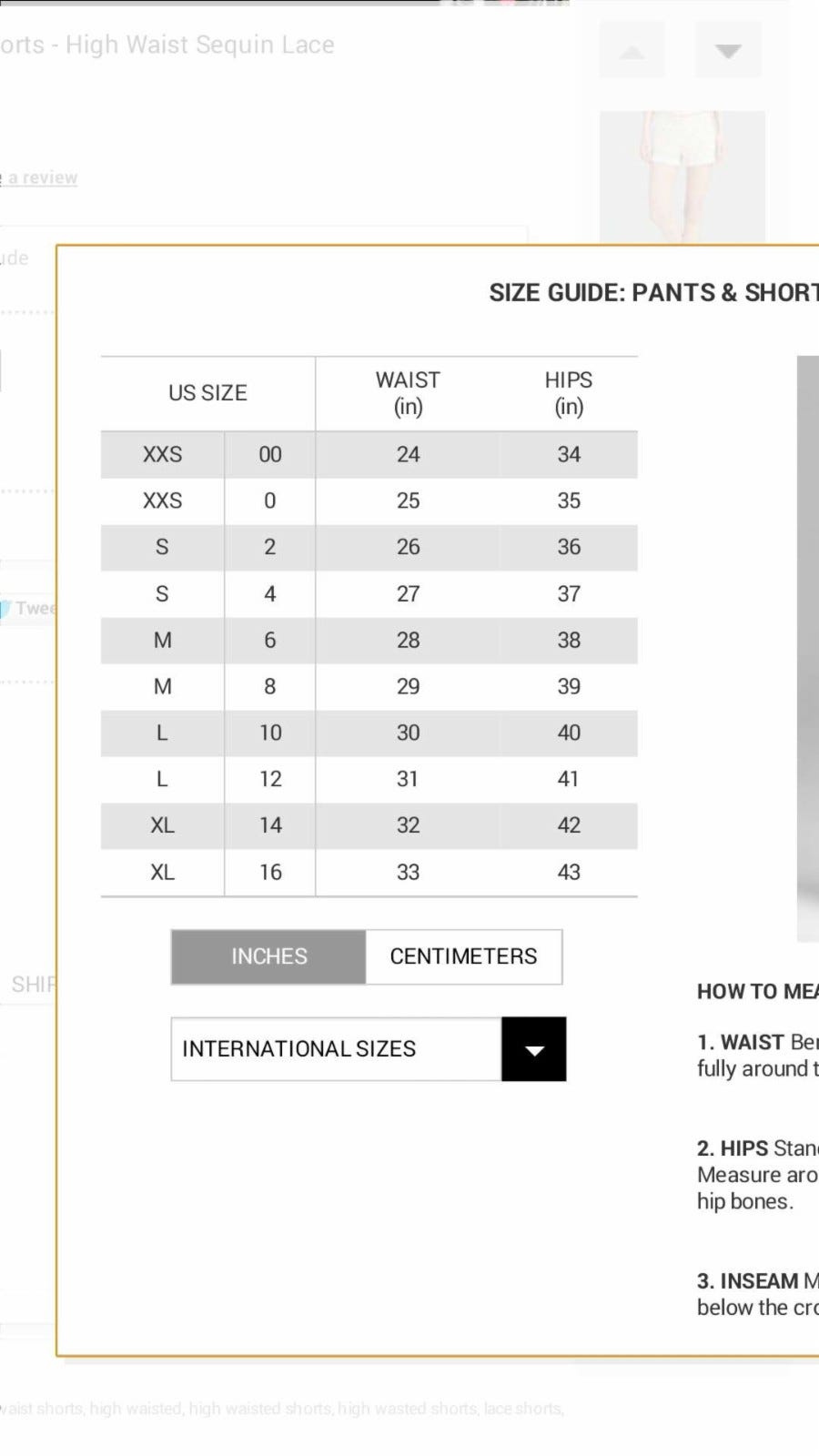Screen dimensions: 819x1456
Task: Click the XXS 00 size row
Action: (x=369, y=454)
